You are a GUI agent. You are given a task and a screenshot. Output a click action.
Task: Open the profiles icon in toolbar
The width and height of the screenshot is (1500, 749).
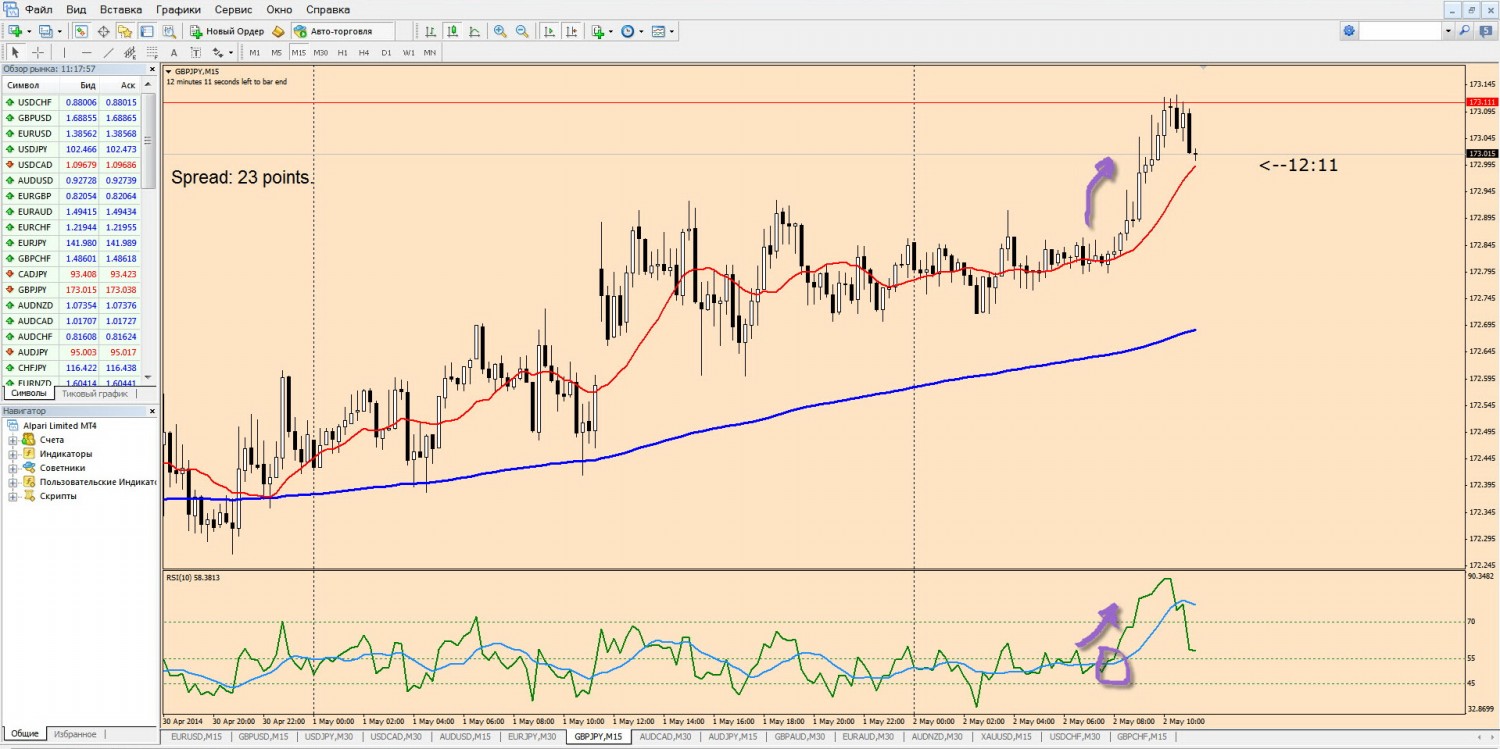(x=46, y=31)
